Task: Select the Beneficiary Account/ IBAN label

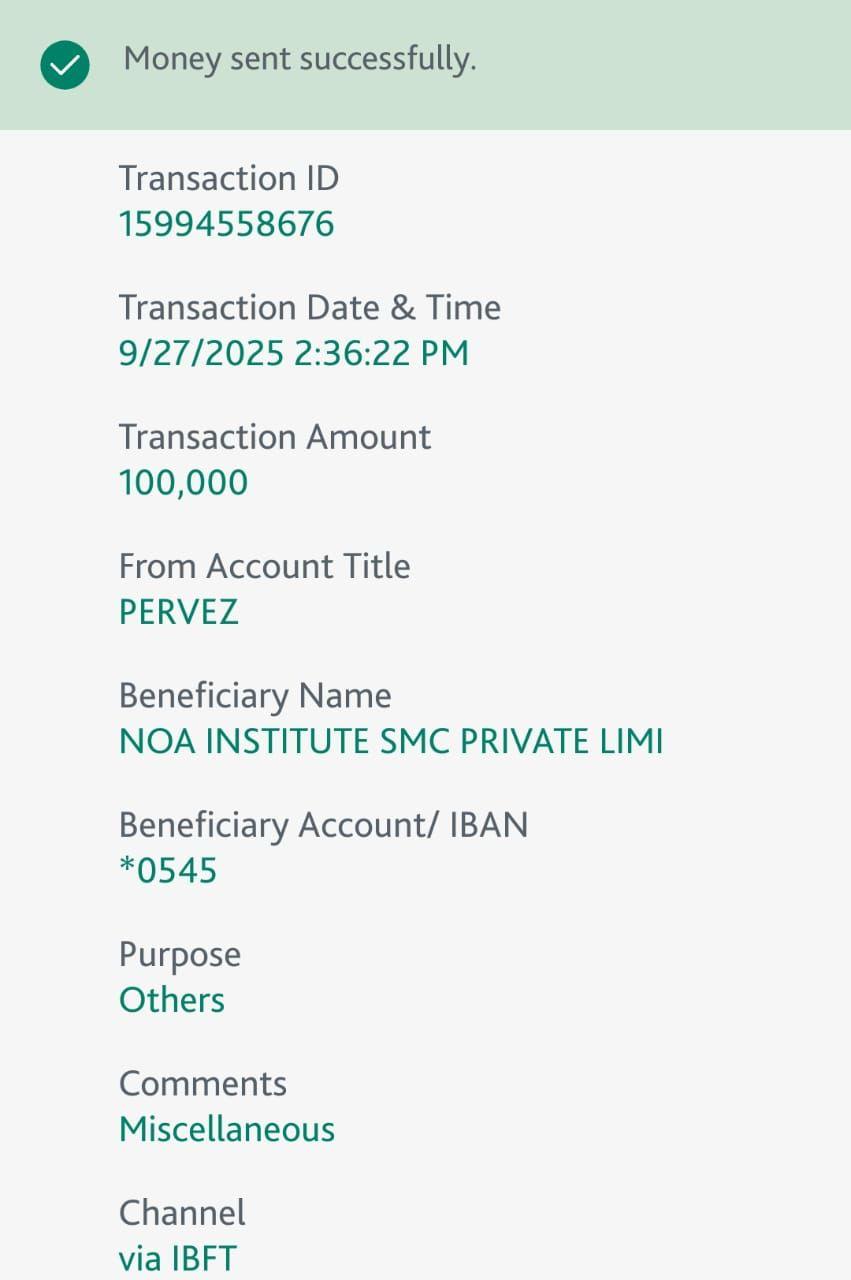Action: pyautogui.click(x=323, y=825)
